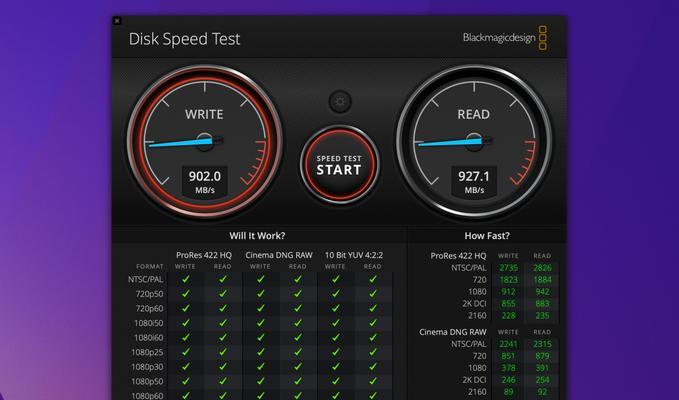Click Cinema DNG 1080 read value 391
Image resolution: width=679 pixels, height=400 pixels.
coord(542,368)
